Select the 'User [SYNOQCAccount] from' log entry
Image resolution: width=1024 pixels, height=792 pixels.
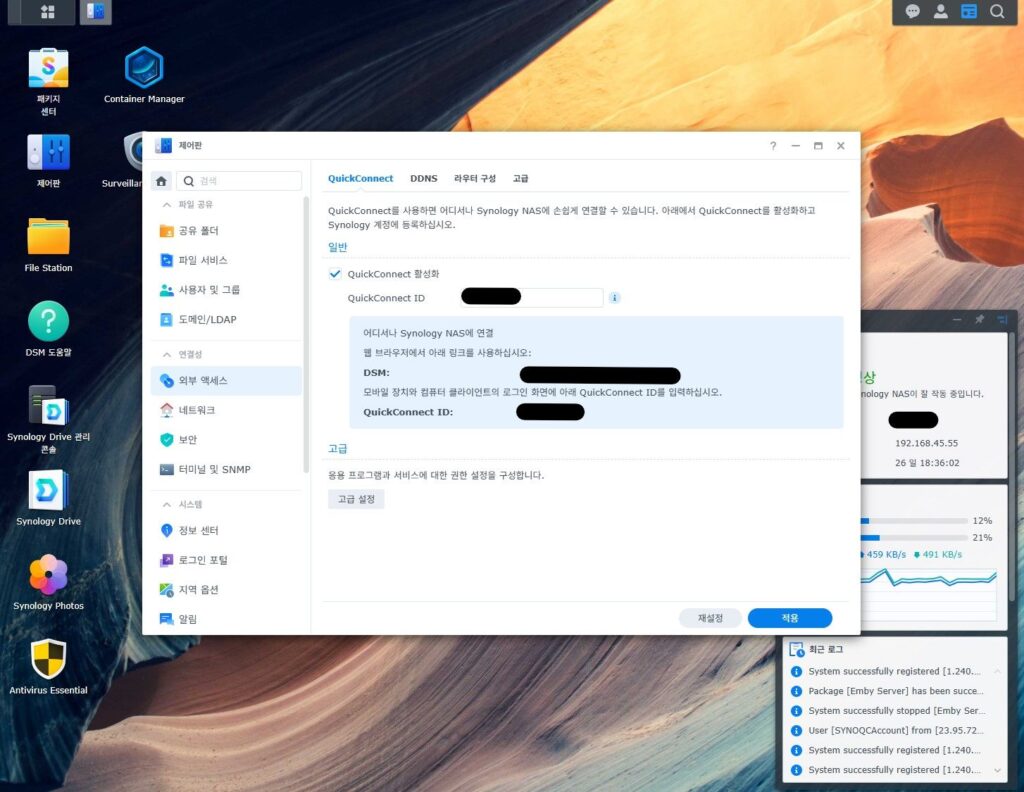894,730
